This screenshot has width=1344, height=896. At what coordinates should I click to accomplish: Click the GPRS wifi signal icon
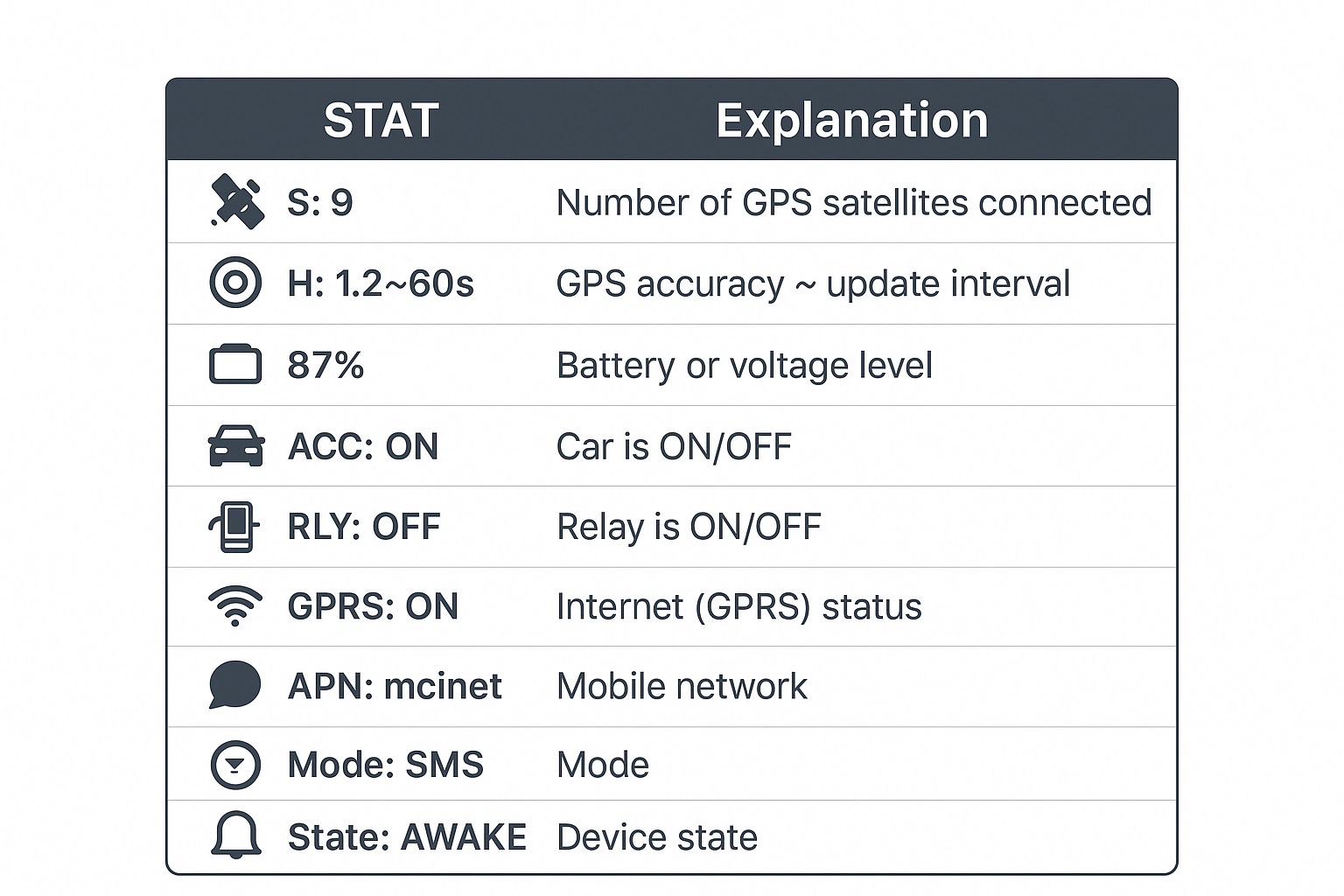tap(235, 606)
